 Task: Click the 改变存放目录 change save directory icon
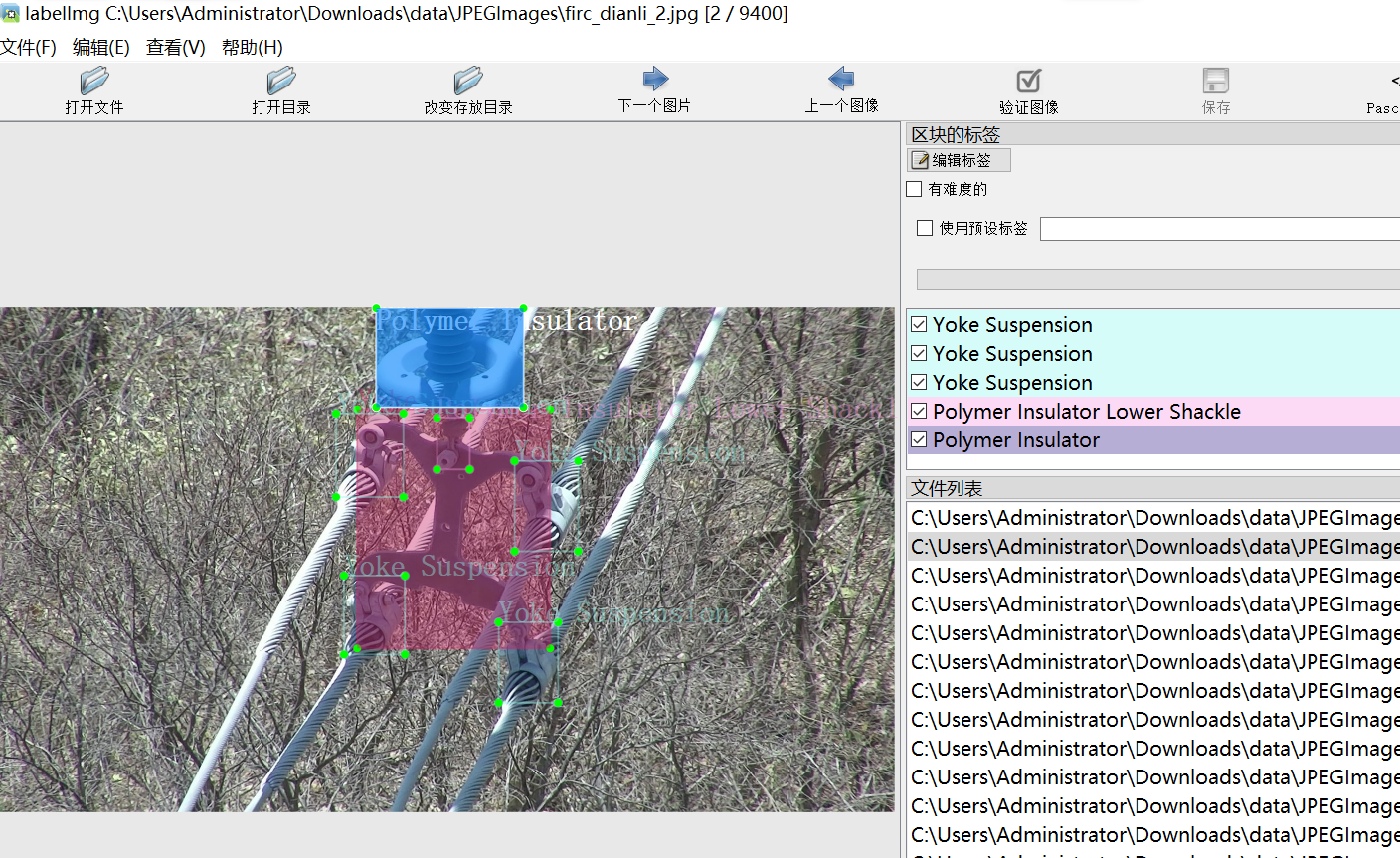pyautogui.click(x=468, y=81)
